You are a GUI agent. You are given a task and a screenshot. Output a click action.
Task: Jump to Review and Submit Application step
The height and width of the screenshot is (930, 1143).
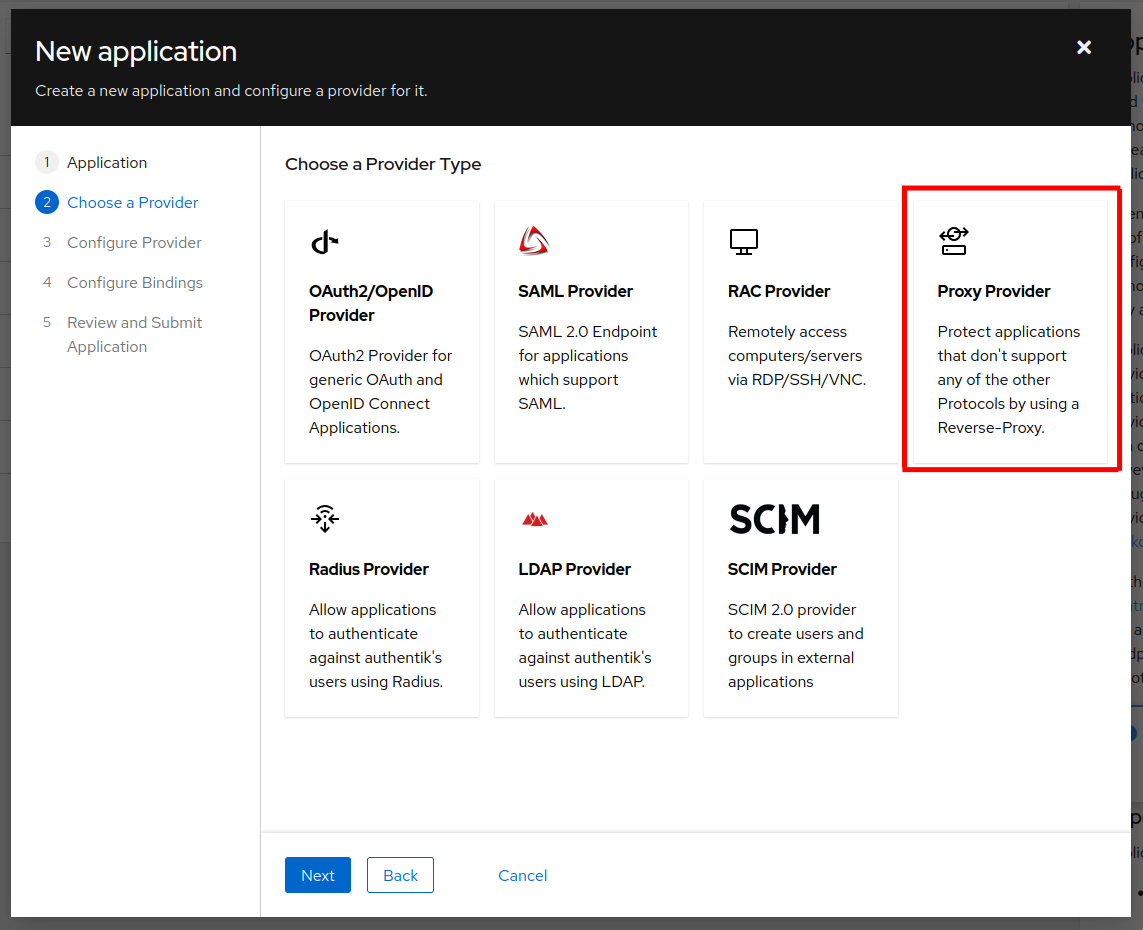(134, 335)
